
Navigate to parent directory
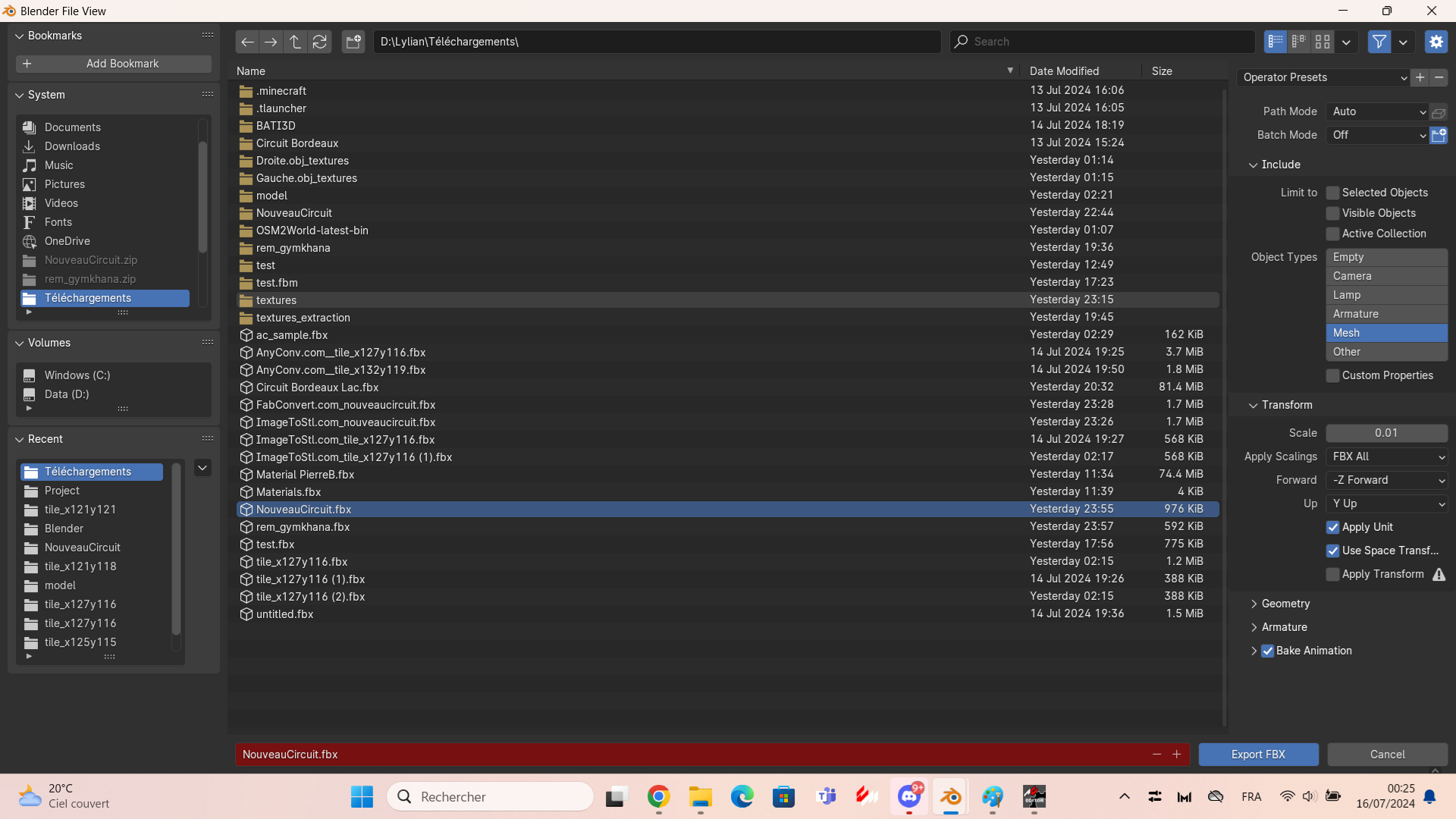click(295, 42)
